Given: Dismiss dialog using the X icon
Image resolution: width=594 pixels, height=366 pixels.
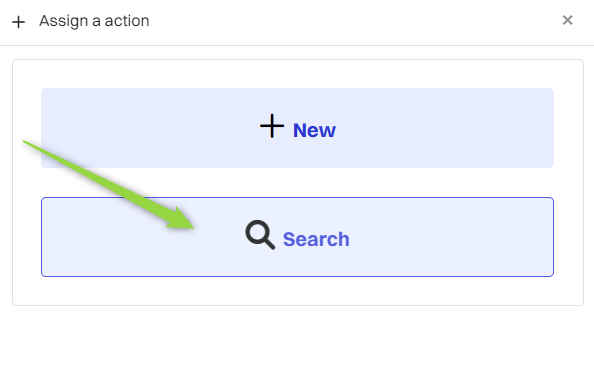Looking at the screenshot, I should pyautogui.click(x=567, y=20).
